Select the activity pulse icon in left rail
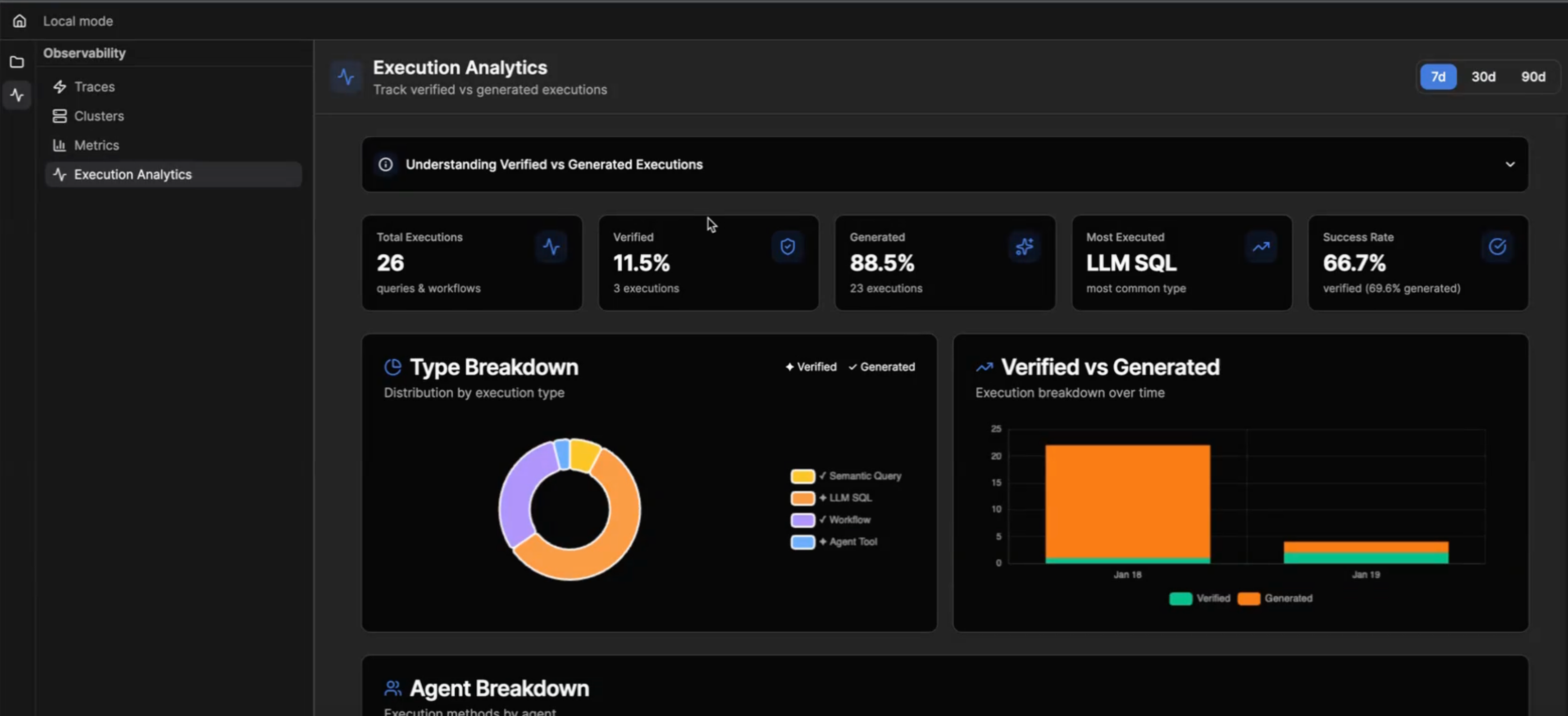The width and height of the screenshot is (1568, 716). point(17,95)
